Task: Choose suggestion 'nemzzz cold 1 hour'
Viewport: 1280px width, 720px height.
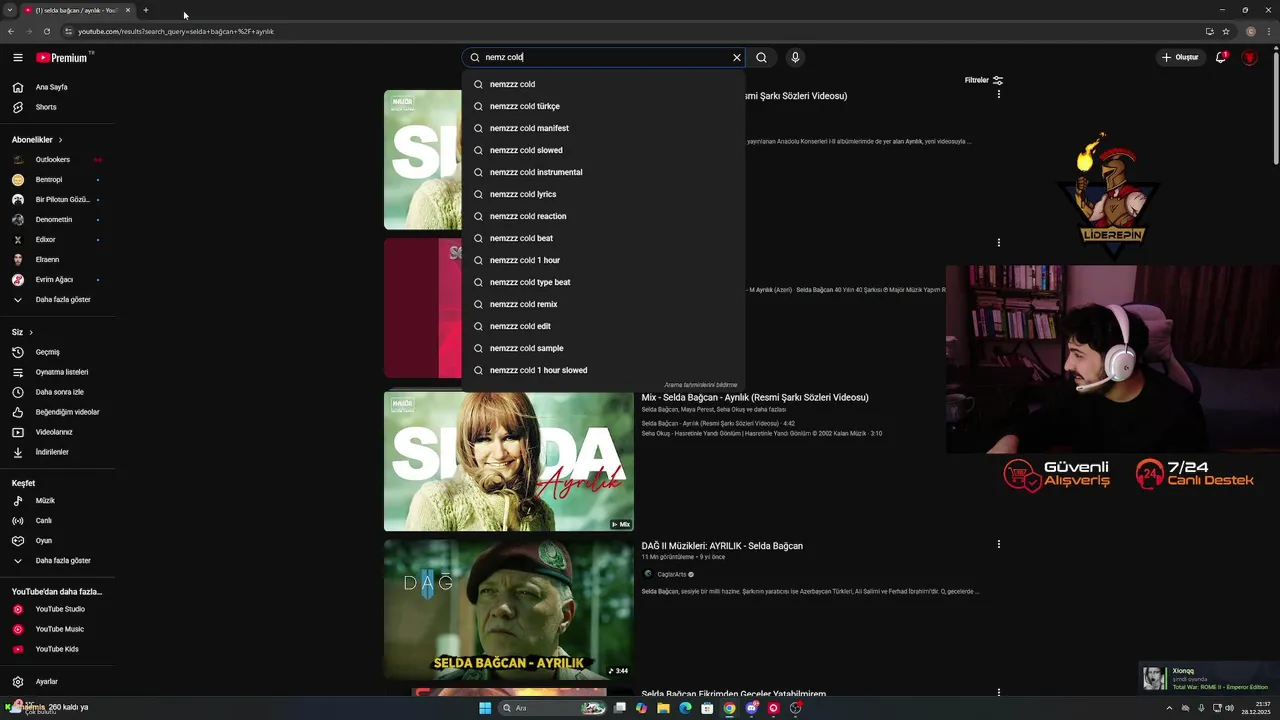Action: [x=604, y=260]
